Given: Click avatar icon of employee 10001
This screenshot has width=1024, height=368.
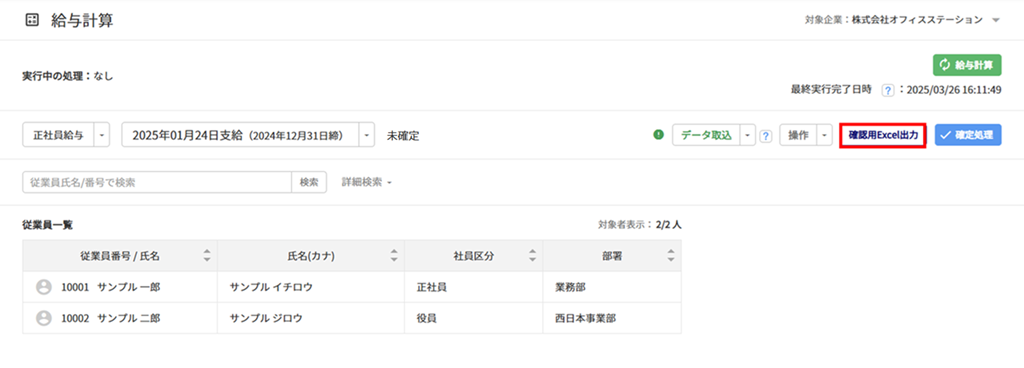Looking at the screenshot, I should tap(44, 287).
